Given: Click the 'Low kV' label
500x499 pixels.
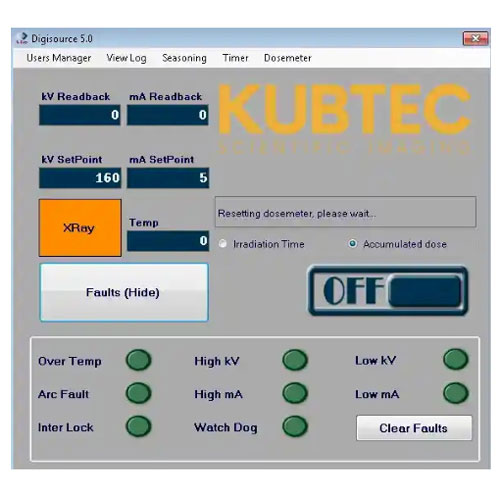Looking at the screenshot, I should point(376,360).
